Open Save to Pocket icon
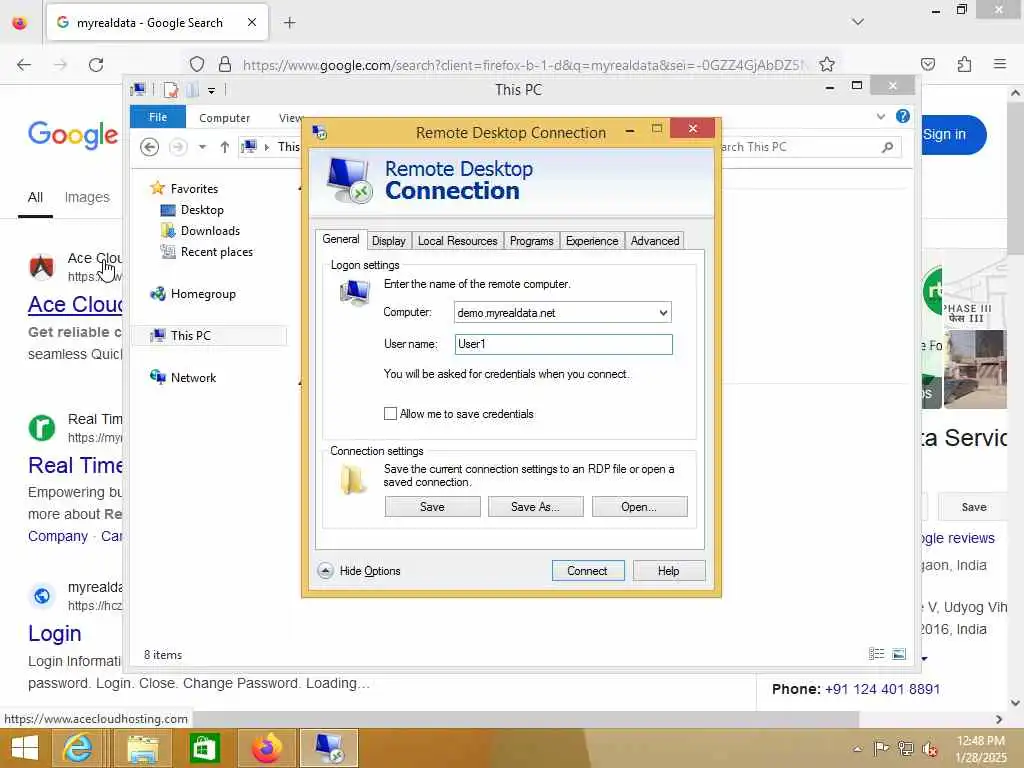1024x768 pixels. 928,64
